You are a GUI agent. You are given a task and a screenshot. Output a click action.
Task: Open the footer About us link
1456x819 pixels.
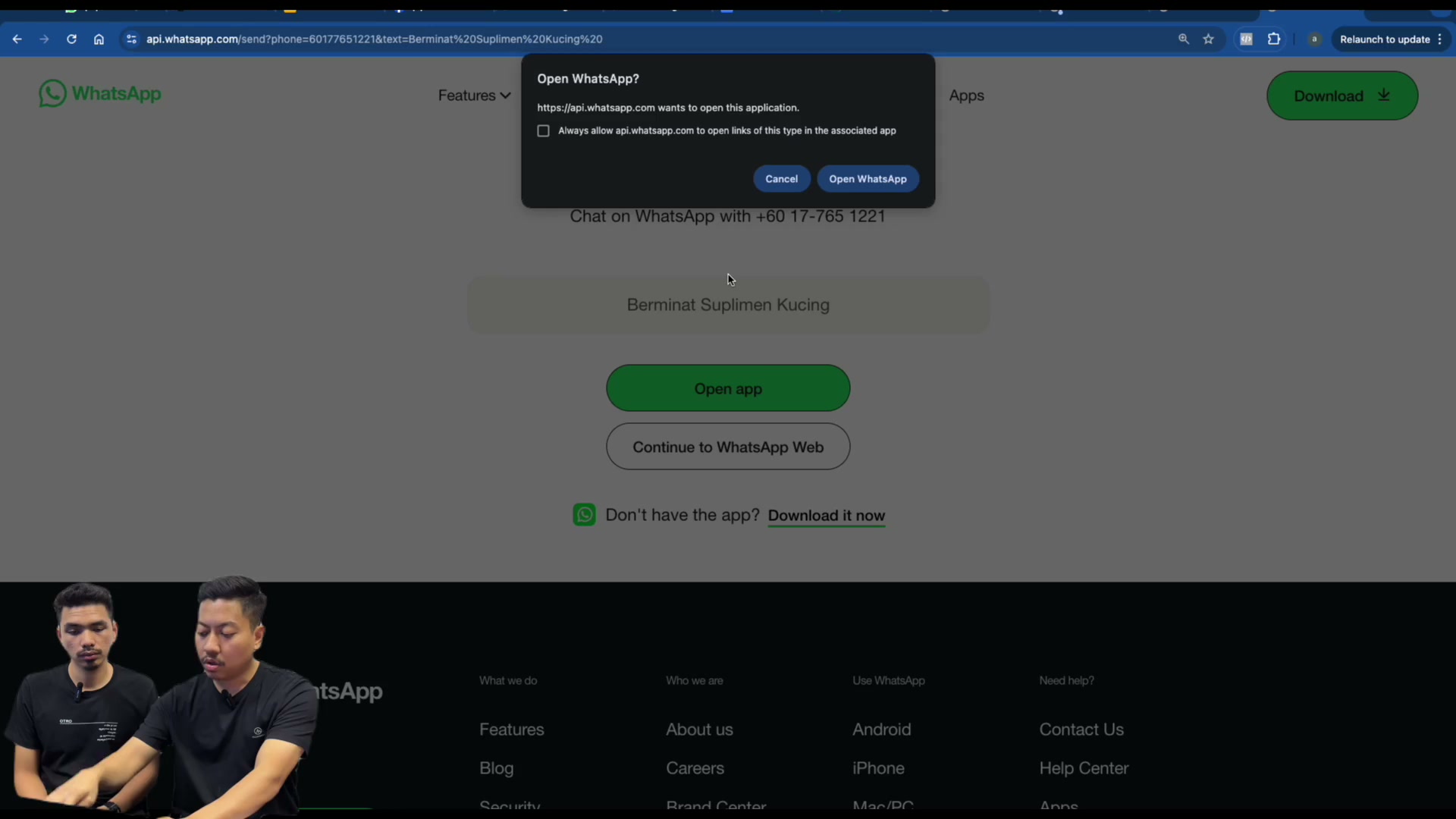(x=699, y=730)
